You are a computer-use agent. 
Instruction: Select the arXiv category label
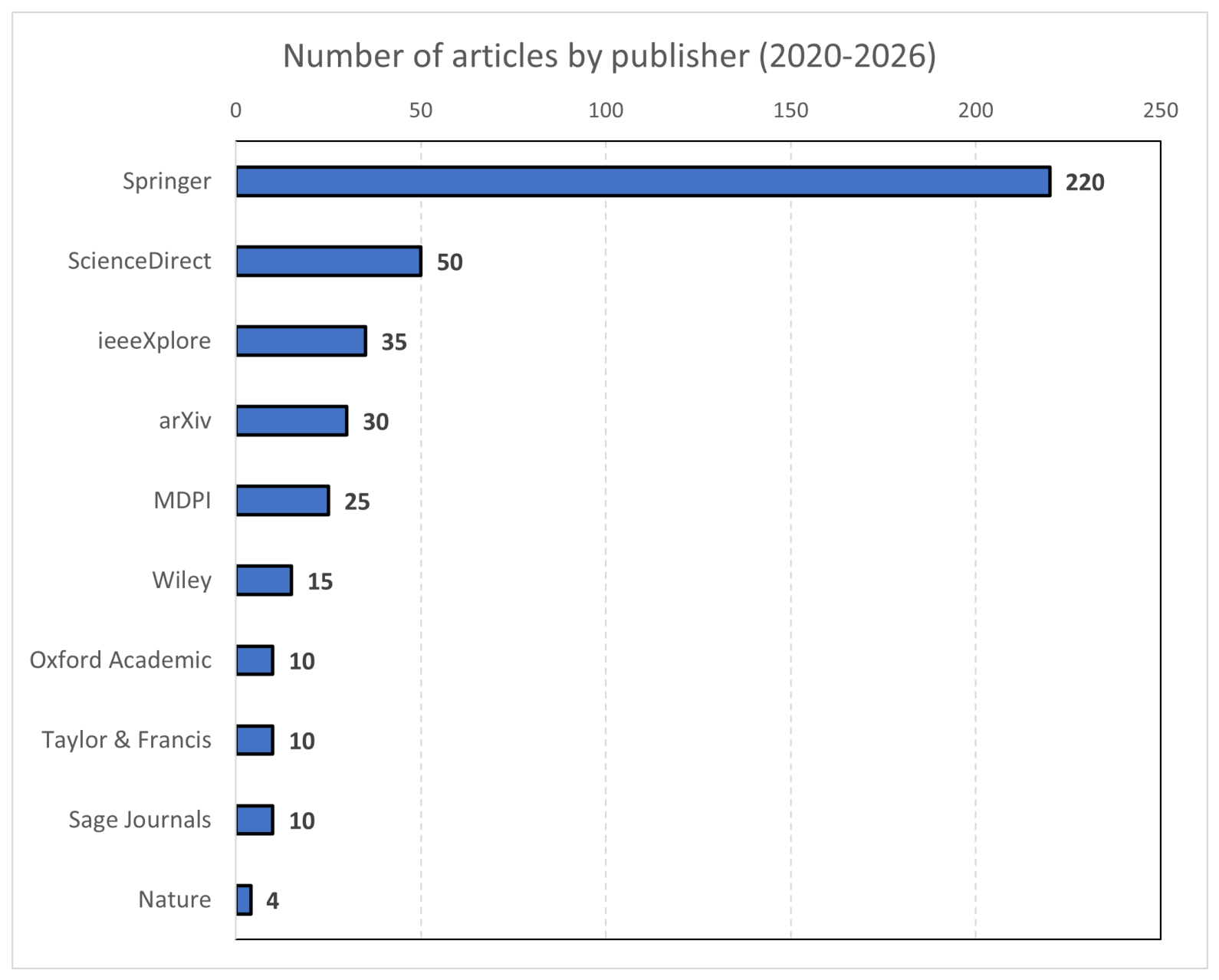185,421
